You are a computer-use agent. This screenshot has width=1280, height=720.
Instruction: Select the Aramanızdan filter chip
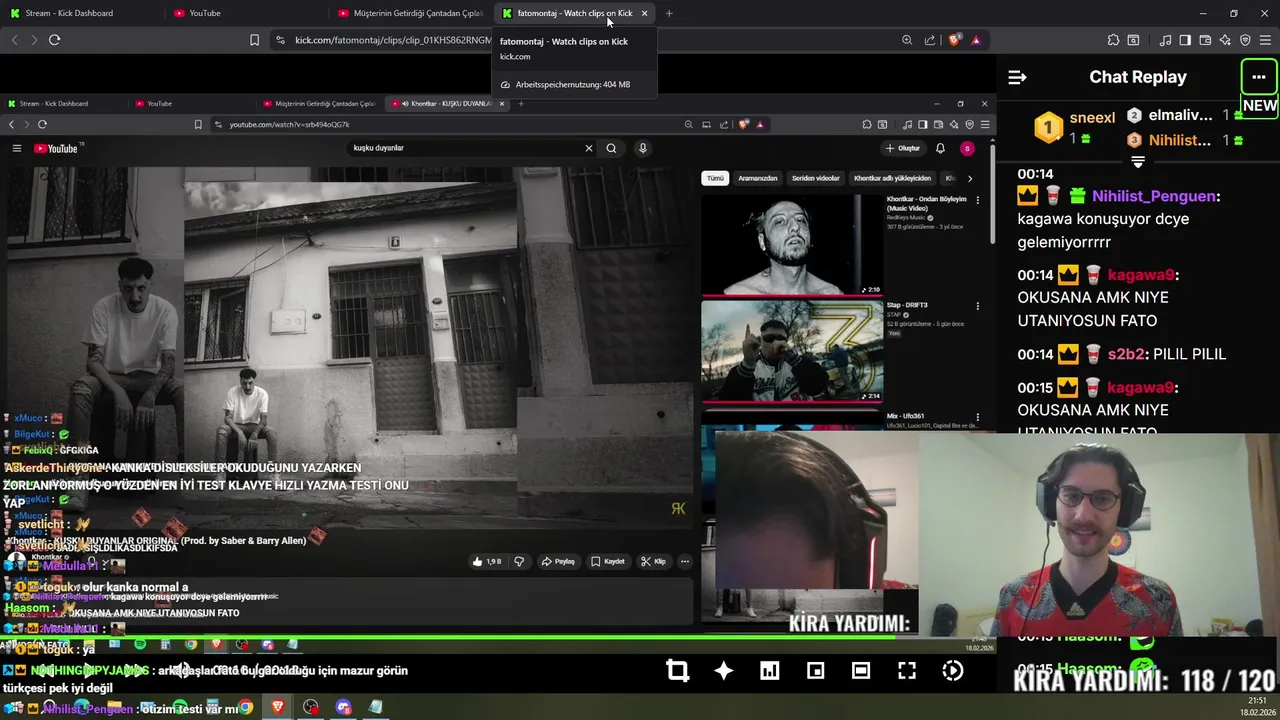click(758, 178)
